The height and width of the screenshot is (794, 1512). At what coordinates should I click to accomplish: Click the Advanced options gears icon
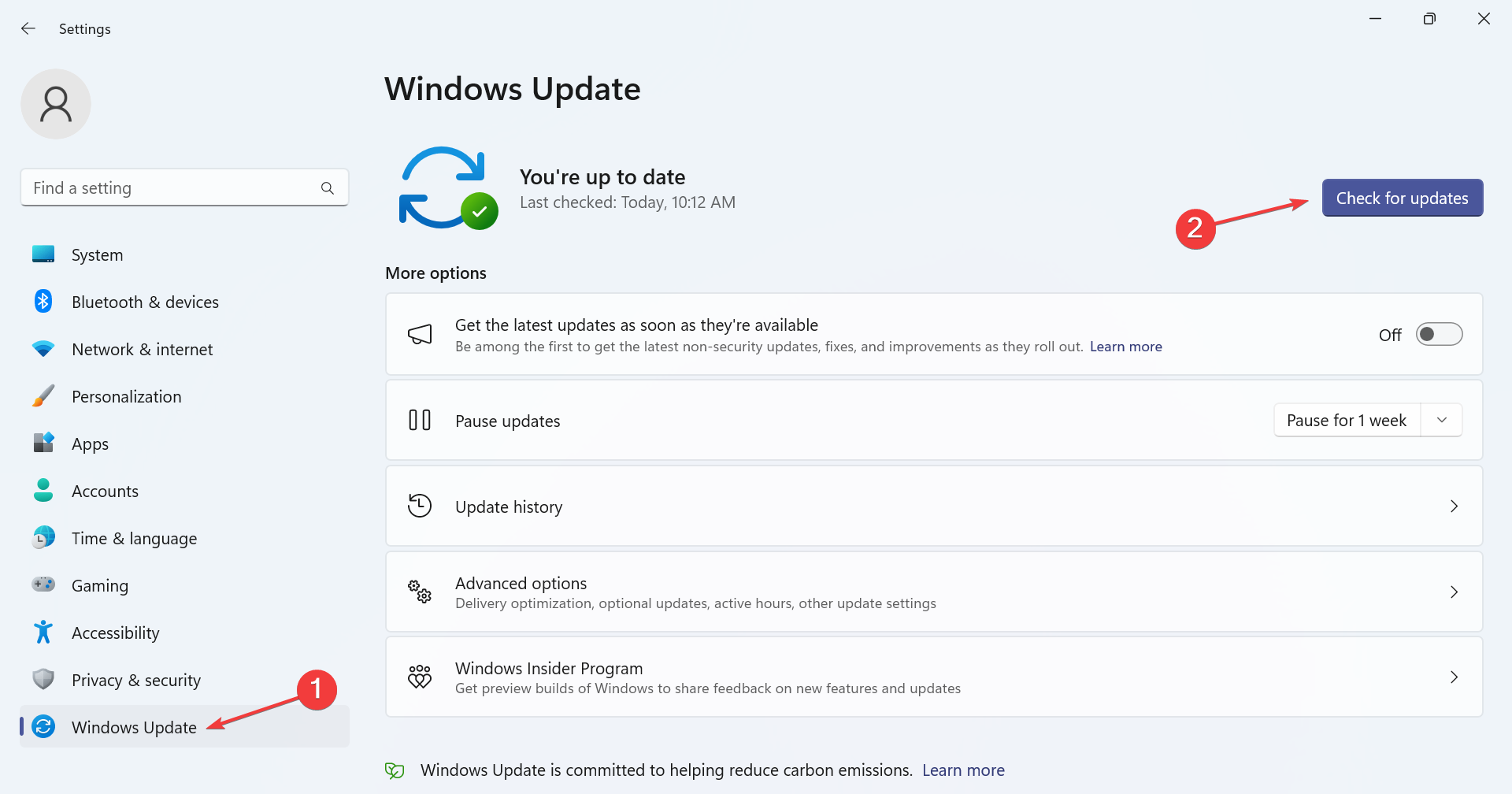[x=420, y=592]
